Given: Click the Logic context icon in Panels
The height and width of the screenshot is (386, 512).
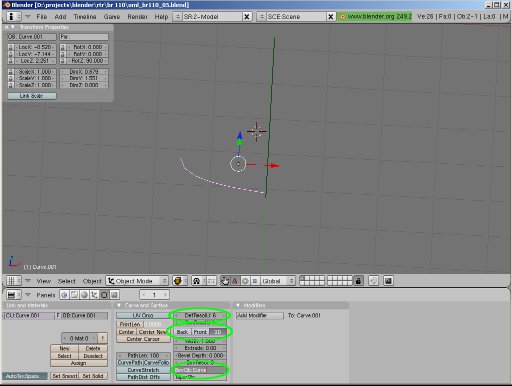Looking at the screenshot, I should point(64,295).
